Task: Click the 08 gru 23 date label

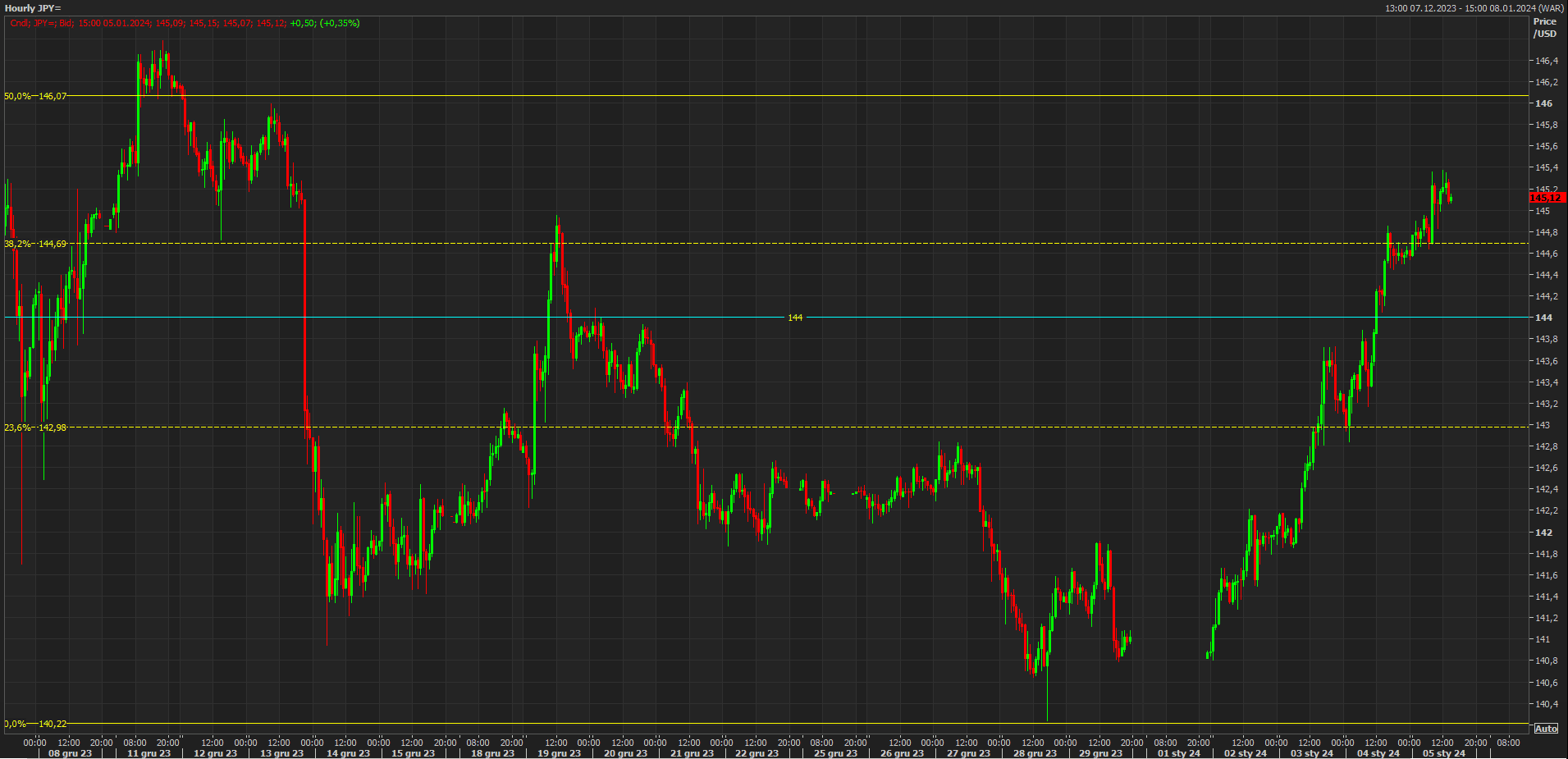Action: (x=71, y=753)
